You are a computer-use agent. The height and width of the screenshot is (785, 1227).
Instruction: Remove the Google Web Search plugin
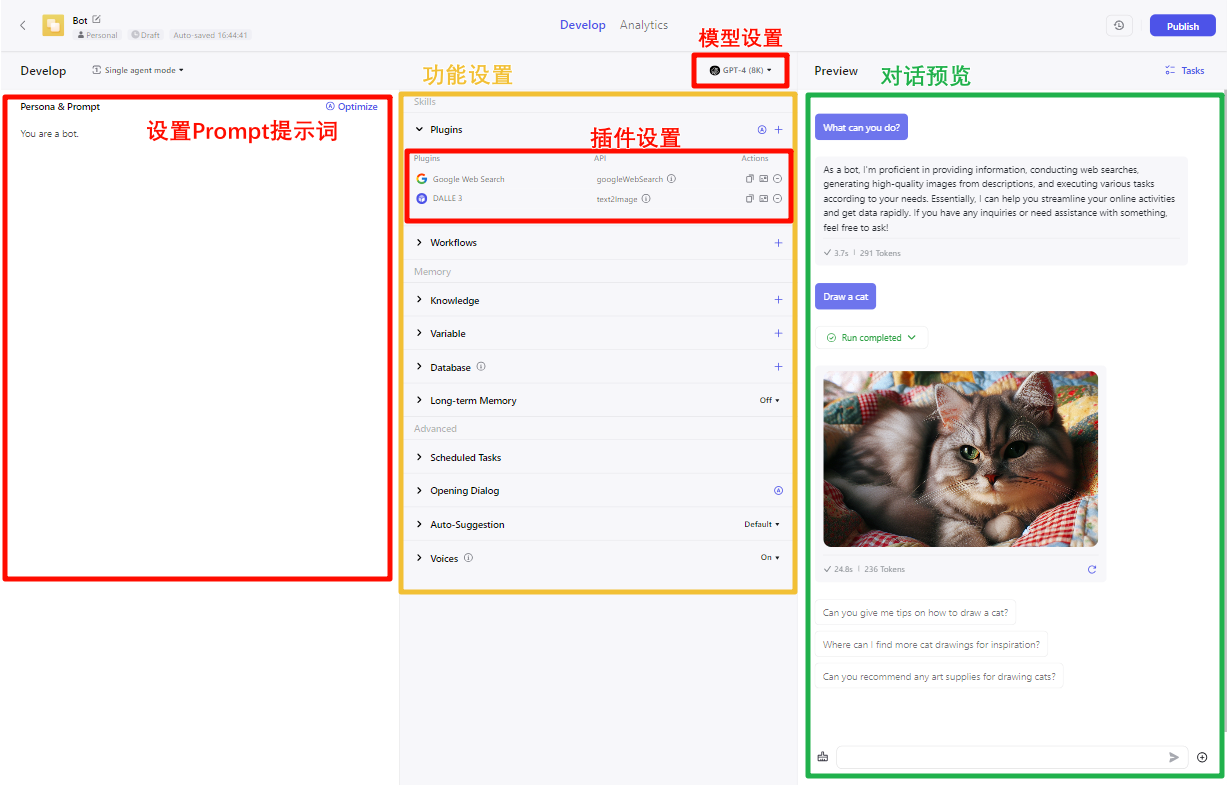tap(778, 179)
